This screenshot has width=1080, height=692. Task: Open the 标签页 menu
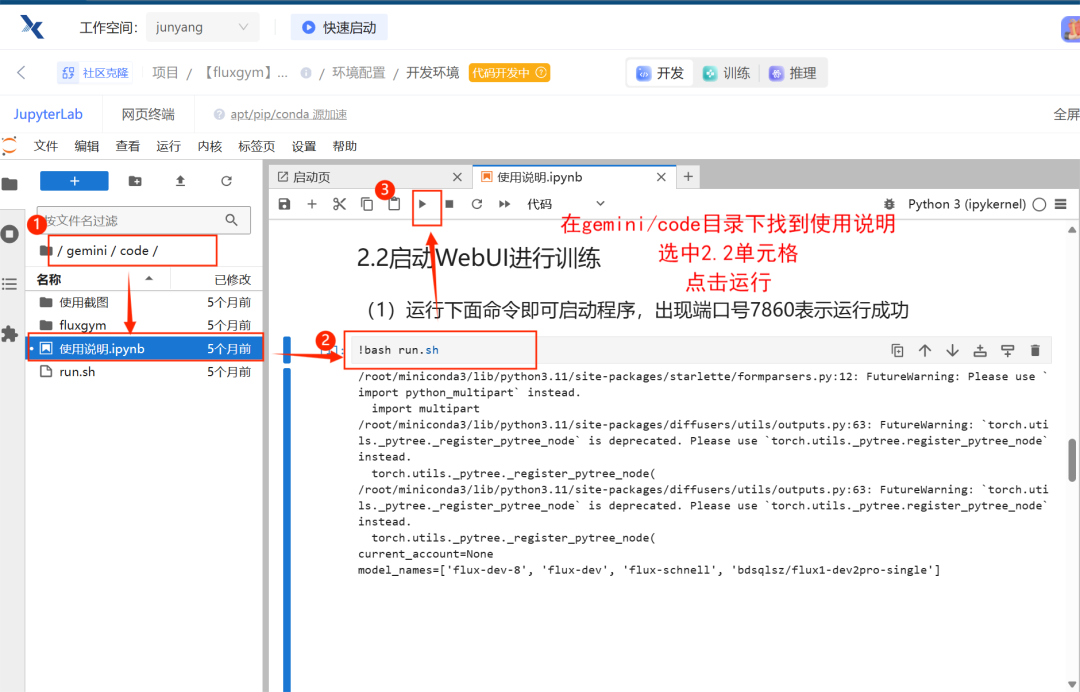click(256, 146)
